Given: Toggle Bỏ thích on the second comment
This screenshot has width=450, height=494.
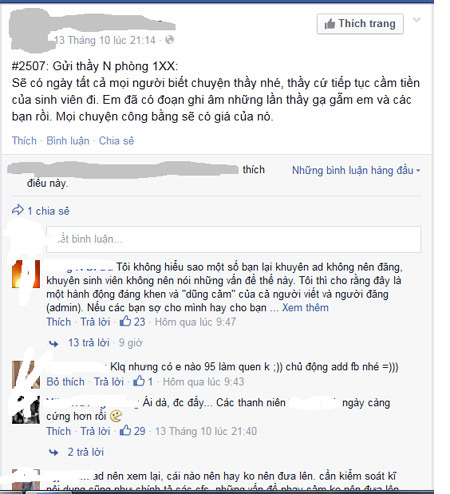Looking at the screenshot, I should (x=65, y=382).
